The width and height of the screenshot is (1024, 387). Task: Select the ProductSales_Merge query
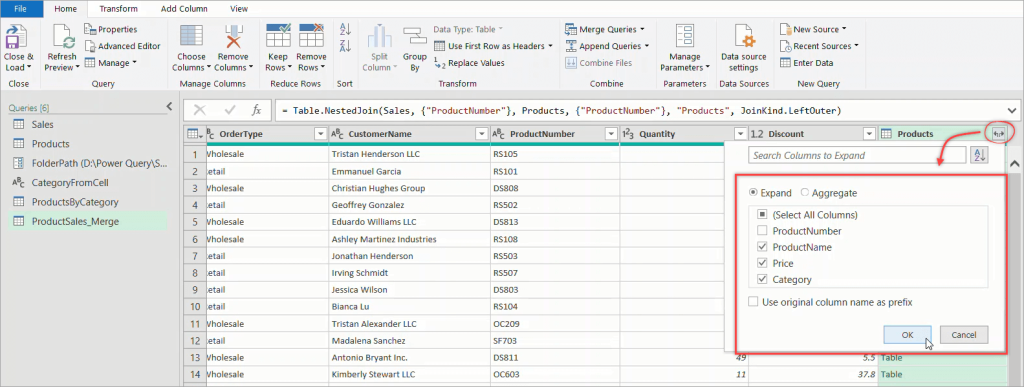click(87, 222)
